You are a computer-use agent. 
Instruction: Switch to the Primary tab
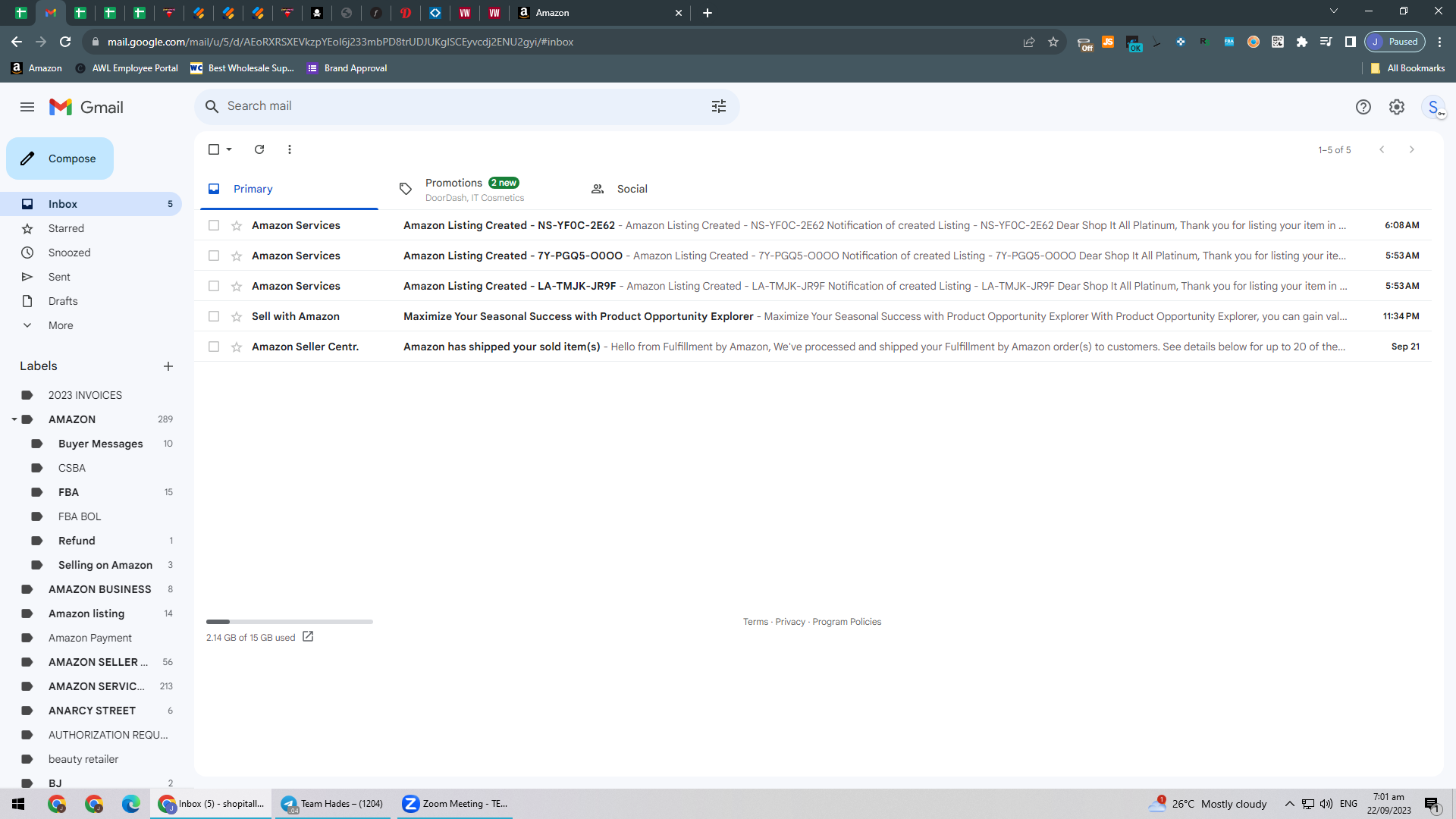click(x=289, y=189)
